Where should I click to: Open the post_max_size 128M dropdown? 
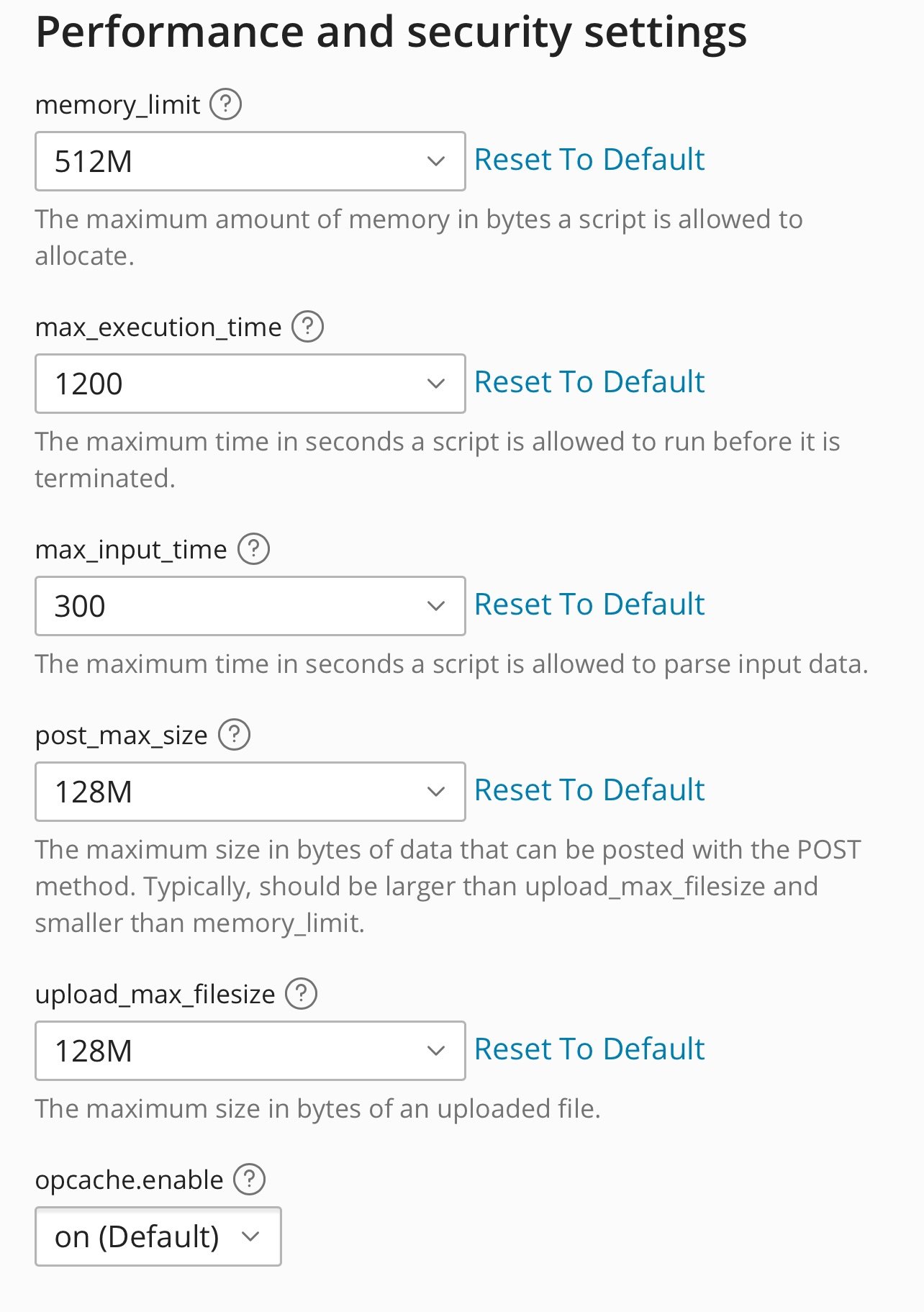[250, 792]
